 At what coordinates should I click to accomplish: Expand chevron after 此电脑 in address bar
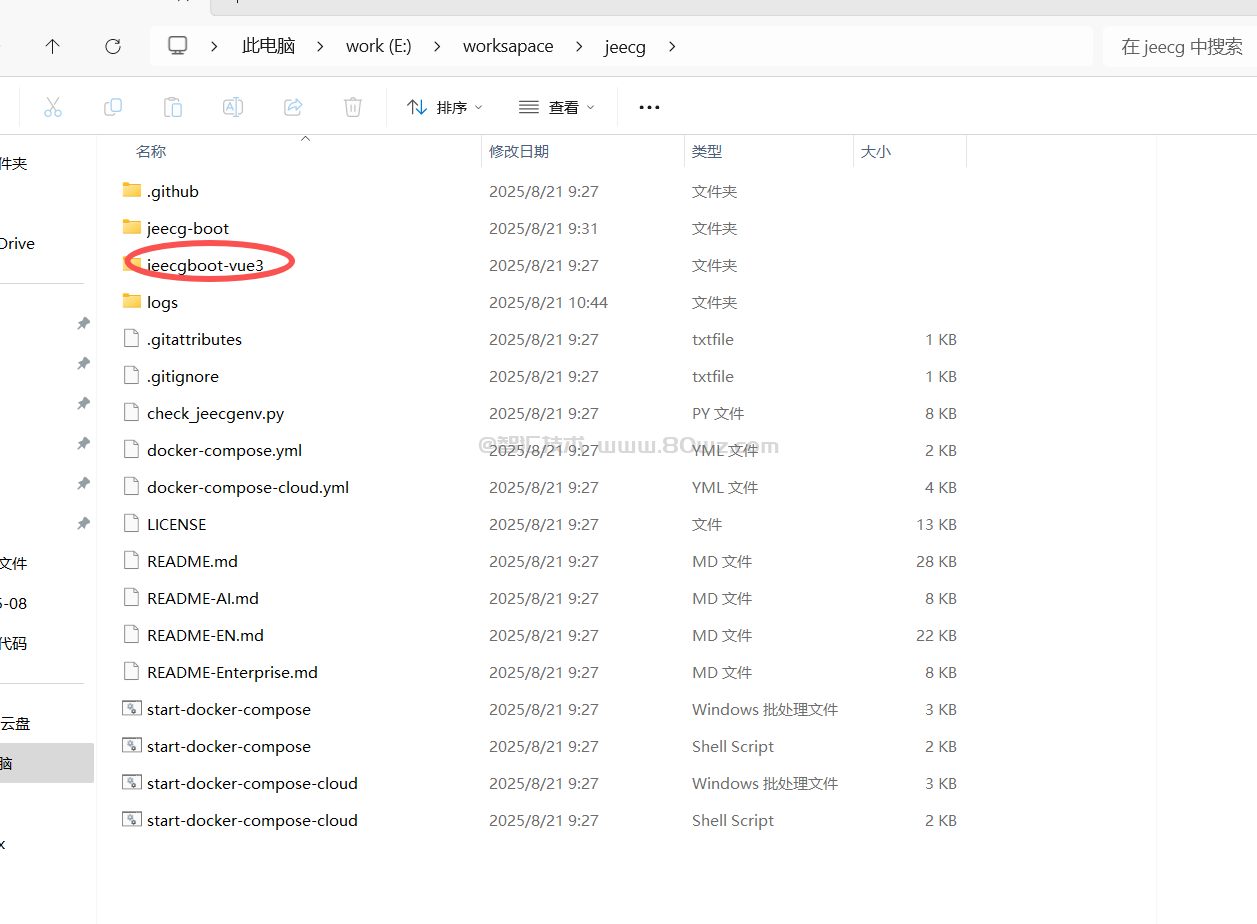tap(320, 46)
